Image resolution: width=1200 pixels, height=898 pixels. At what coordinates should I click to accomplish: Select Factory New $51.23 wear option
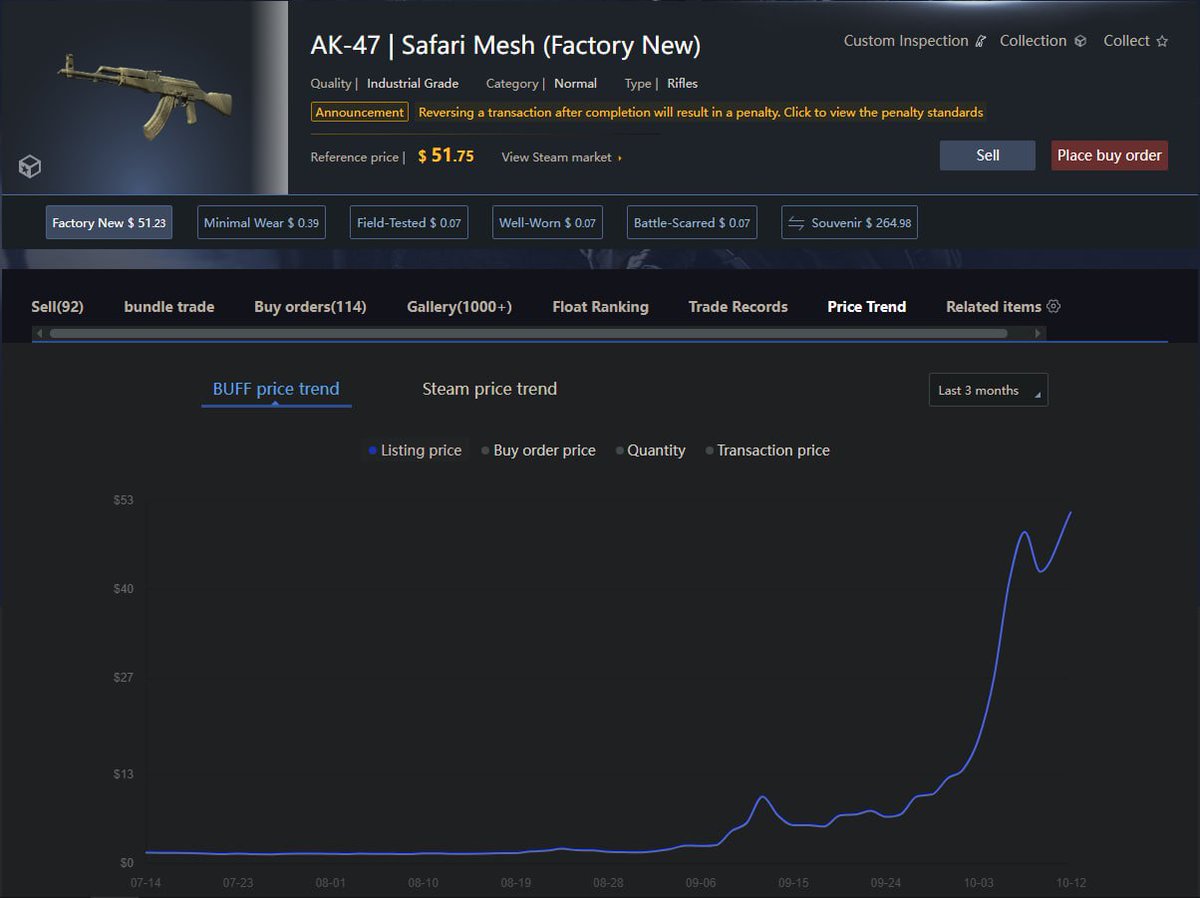tap(109, 223)
